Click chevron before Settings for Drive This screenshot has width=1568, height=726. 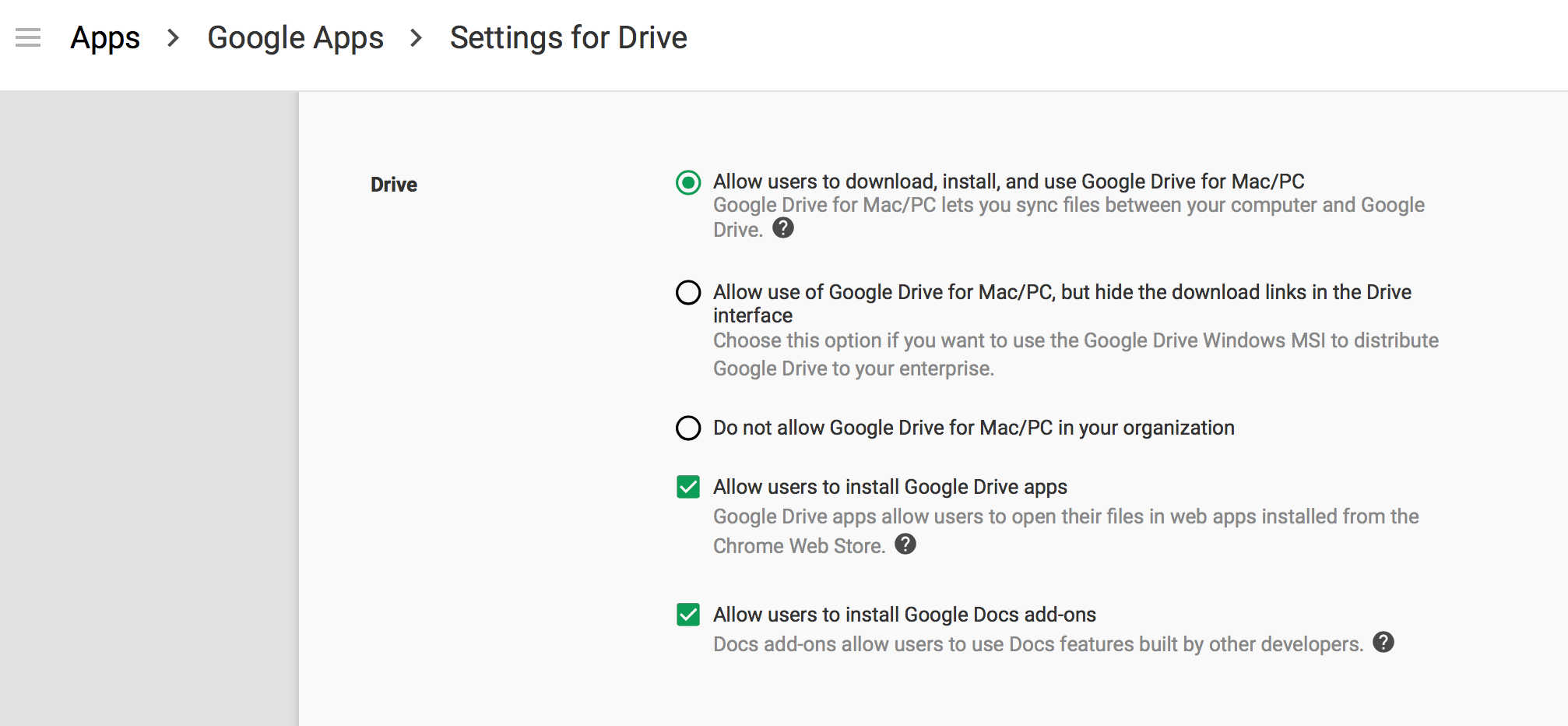(x=417, y=37)
